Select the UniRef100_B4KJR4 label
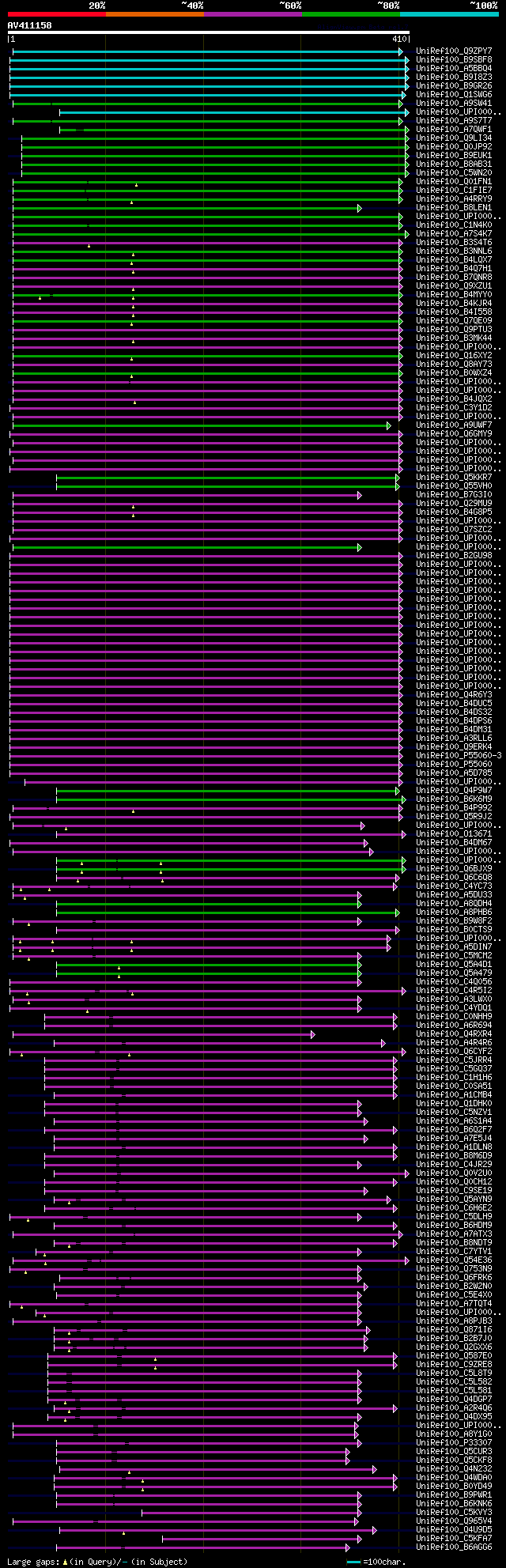 (454, 304)
